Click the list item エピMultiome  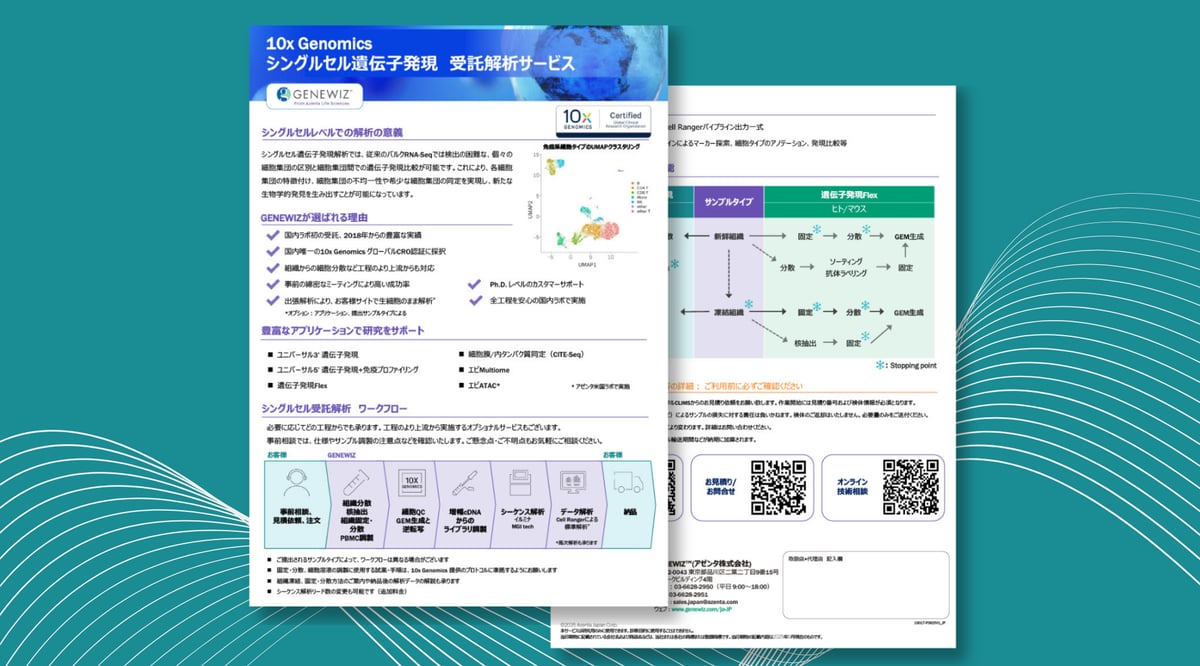491,368
